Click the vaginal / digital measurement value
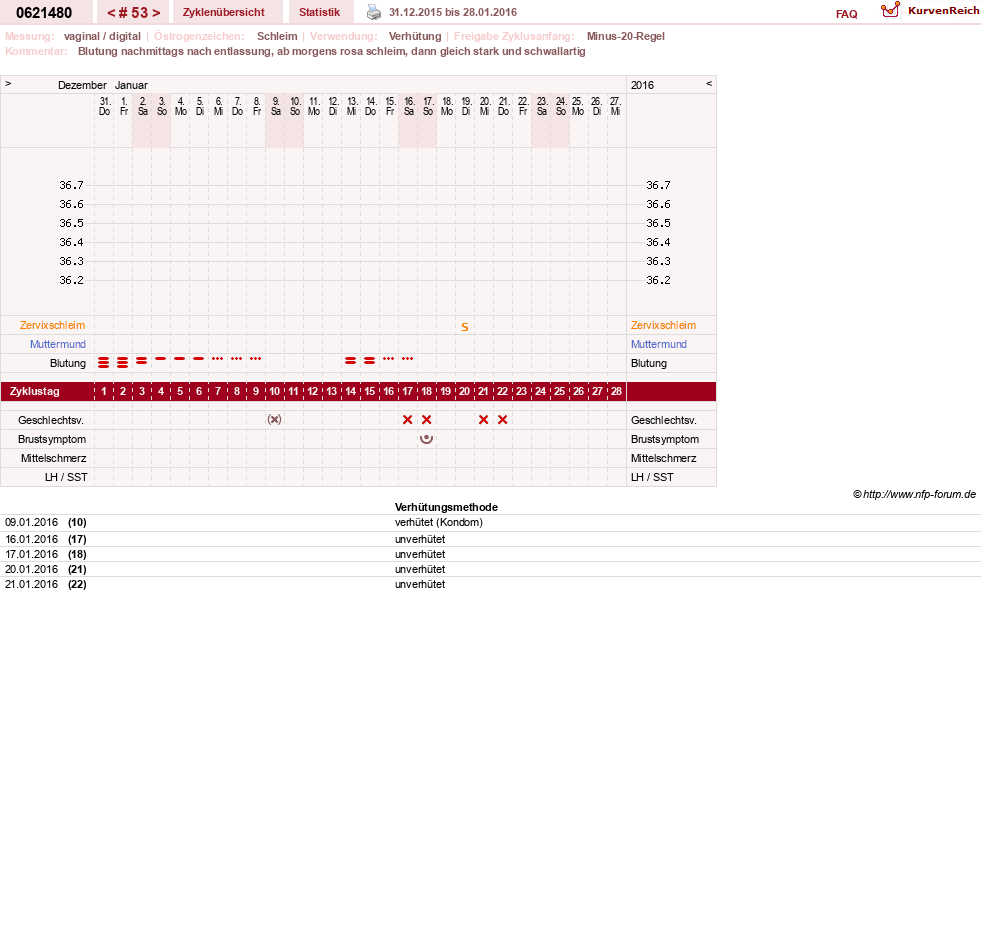 [102, 36]
